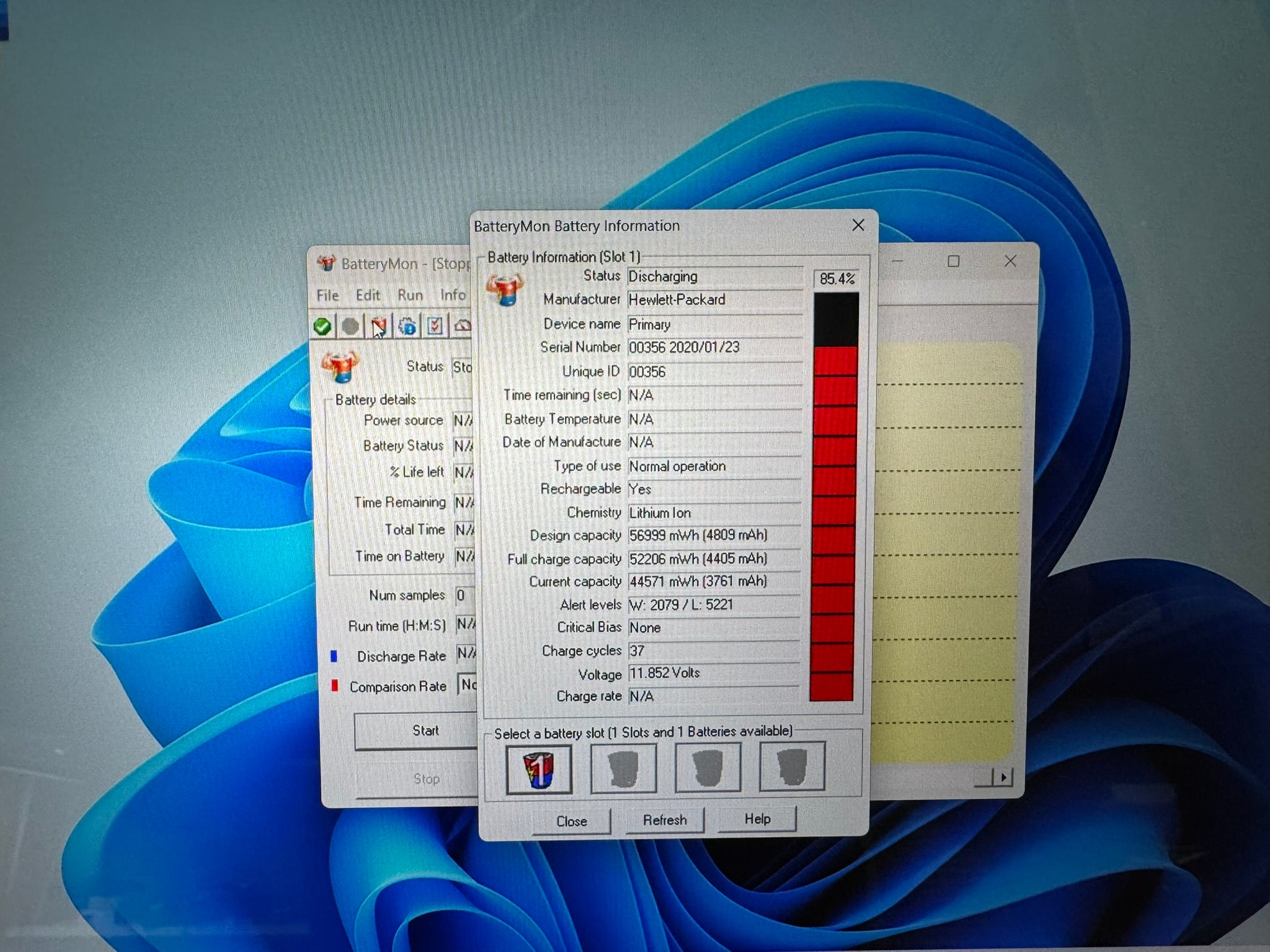Viewport: 1270px width, 952px height.
Task: Click the disabled Stop button
Action: tap(417, 779)
